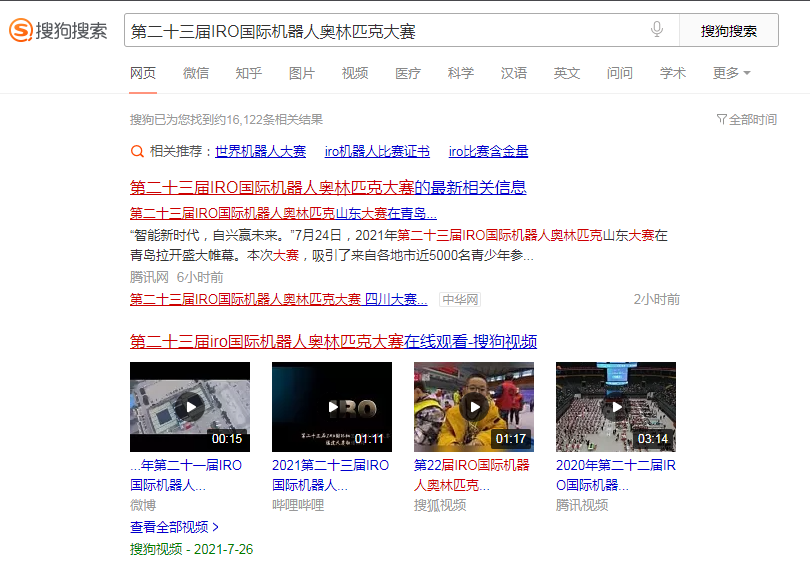The image size is (810, 572).
Task: Open video title 年第二十一届IRO国际机器人
Action: (x=186, y=475)
